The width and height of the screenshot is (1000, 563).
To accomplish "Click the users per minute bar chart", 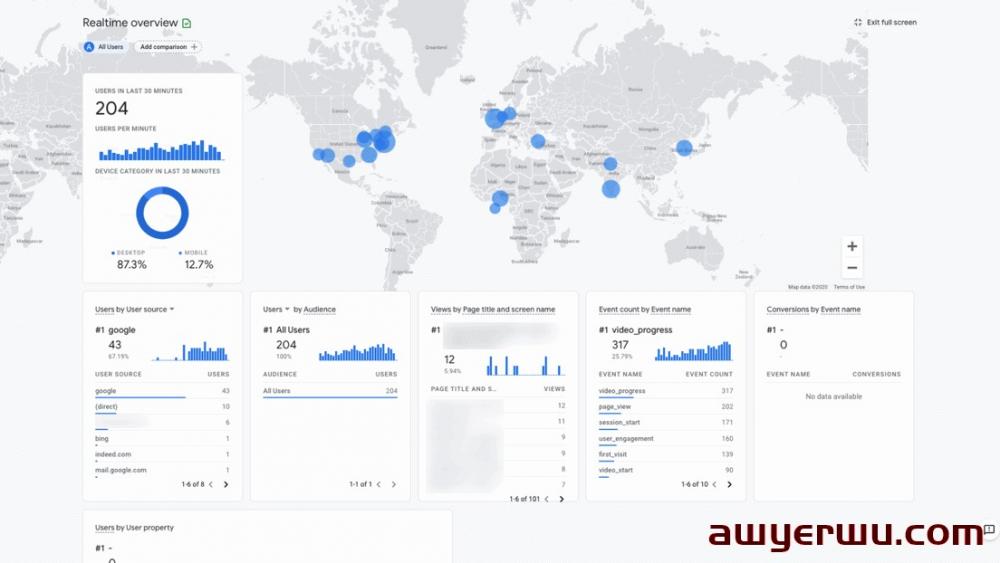I will coord(160,150).
